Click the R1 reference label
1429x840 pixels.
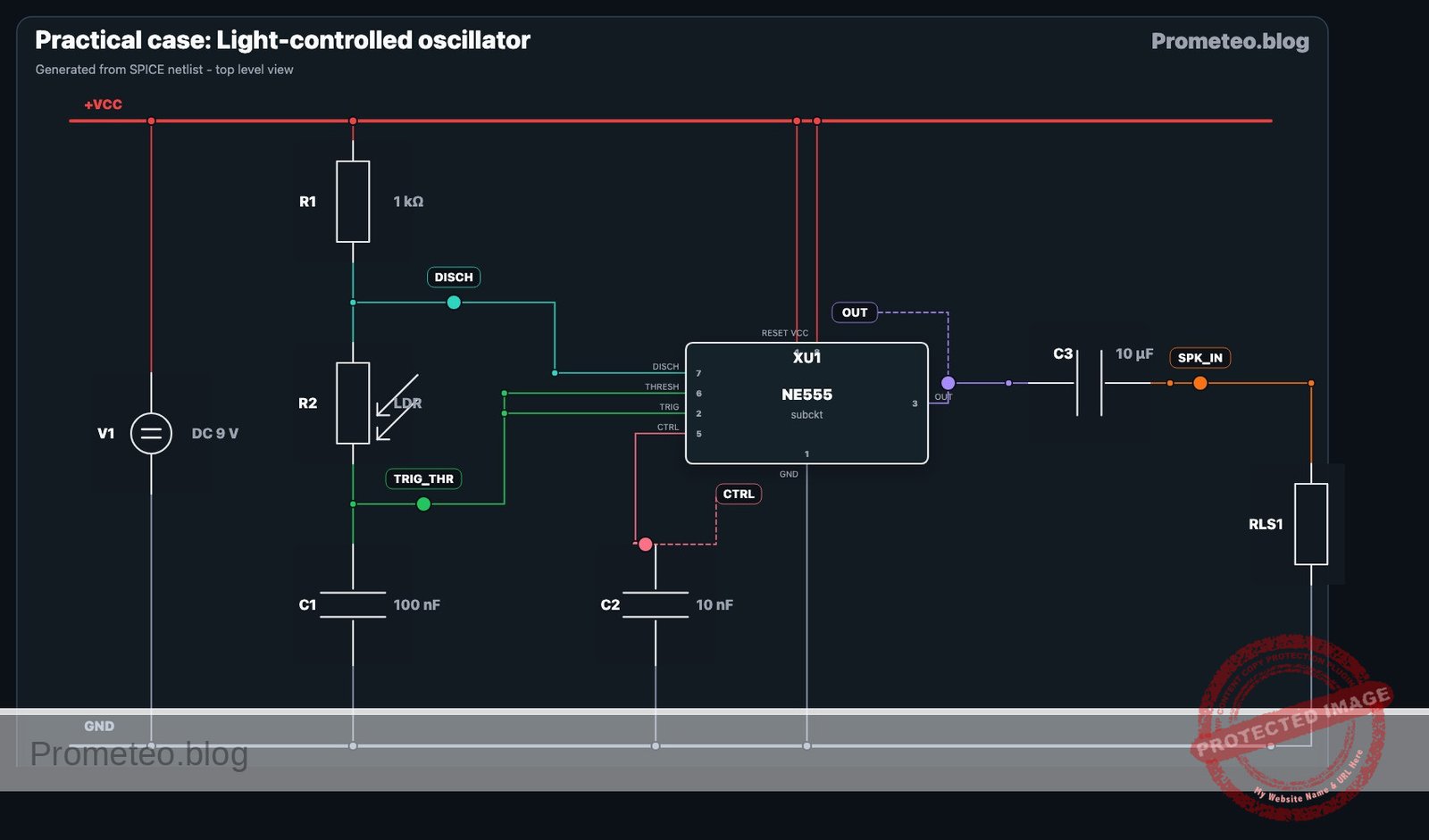pyautogui.click(x=307, y=202)
